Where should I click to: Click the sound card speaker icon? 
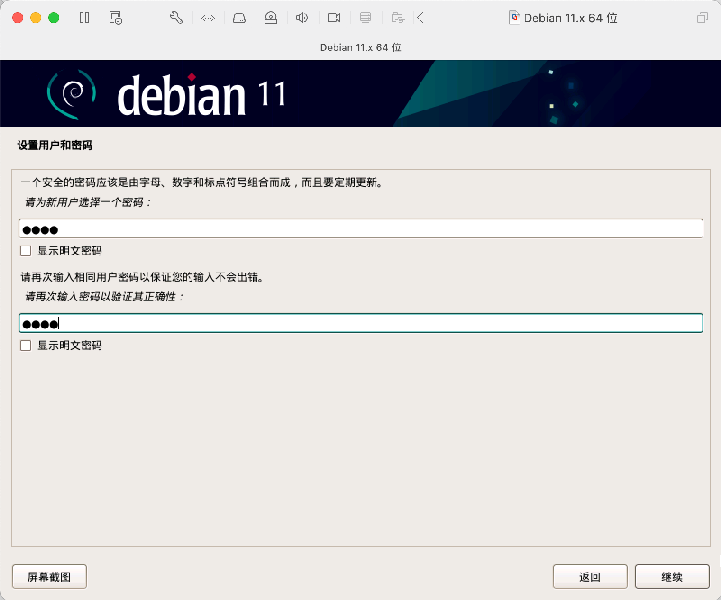[x=302, y=18]
